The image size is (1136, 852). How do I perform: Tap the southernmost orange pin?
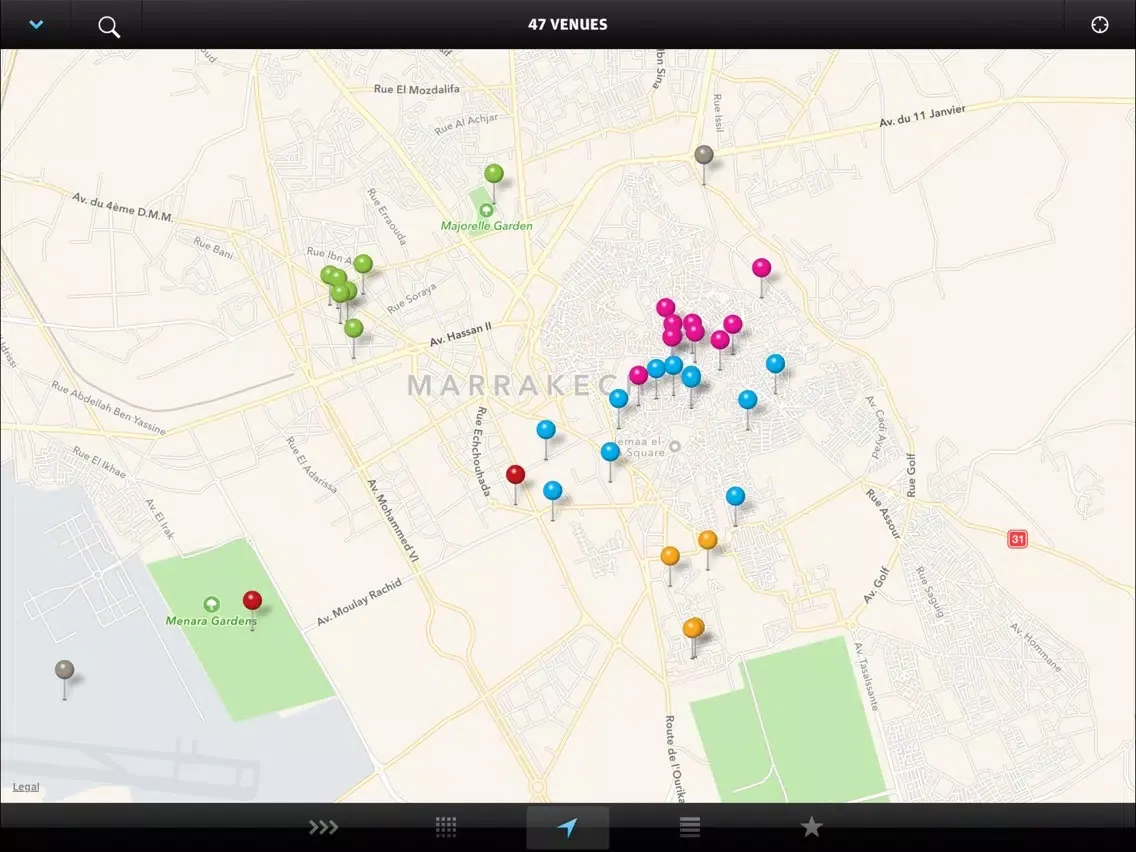(x=693, y=627)
